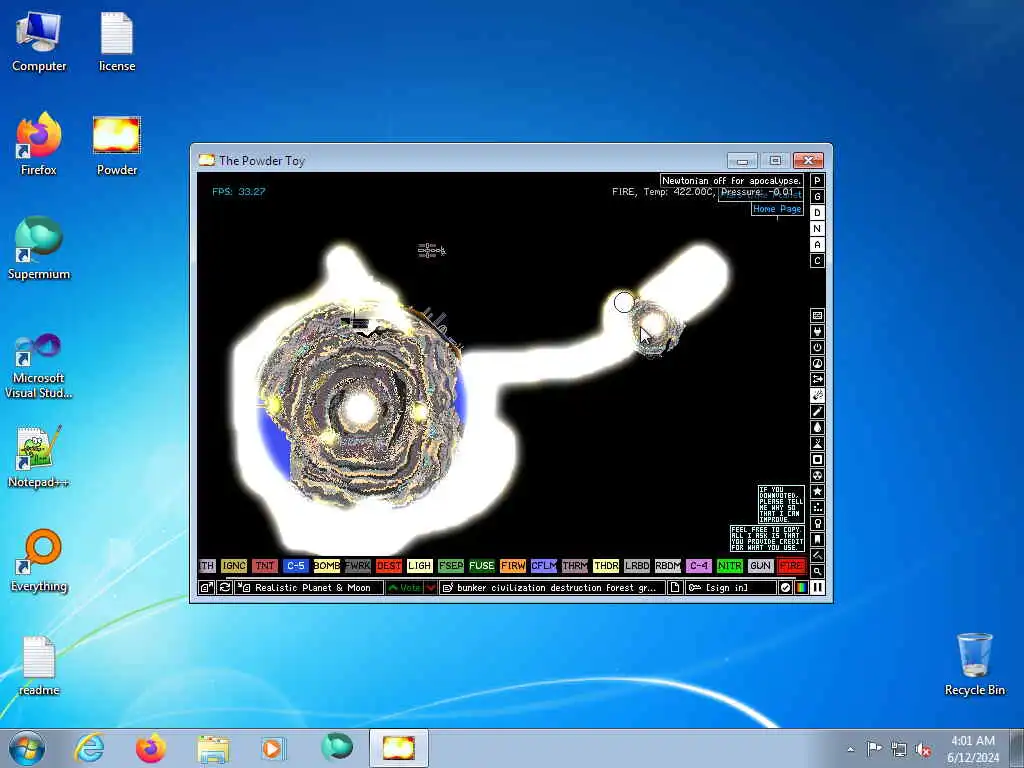
Task: Open the save browser icon
Action: 206,588
